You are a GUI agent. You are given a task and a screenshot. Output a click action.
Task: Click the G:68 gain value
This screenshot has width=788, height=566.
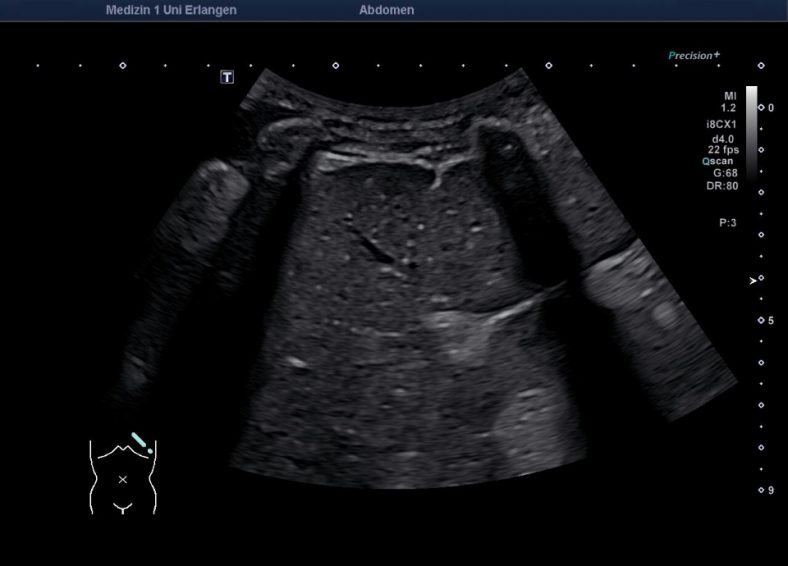[725, 173]
